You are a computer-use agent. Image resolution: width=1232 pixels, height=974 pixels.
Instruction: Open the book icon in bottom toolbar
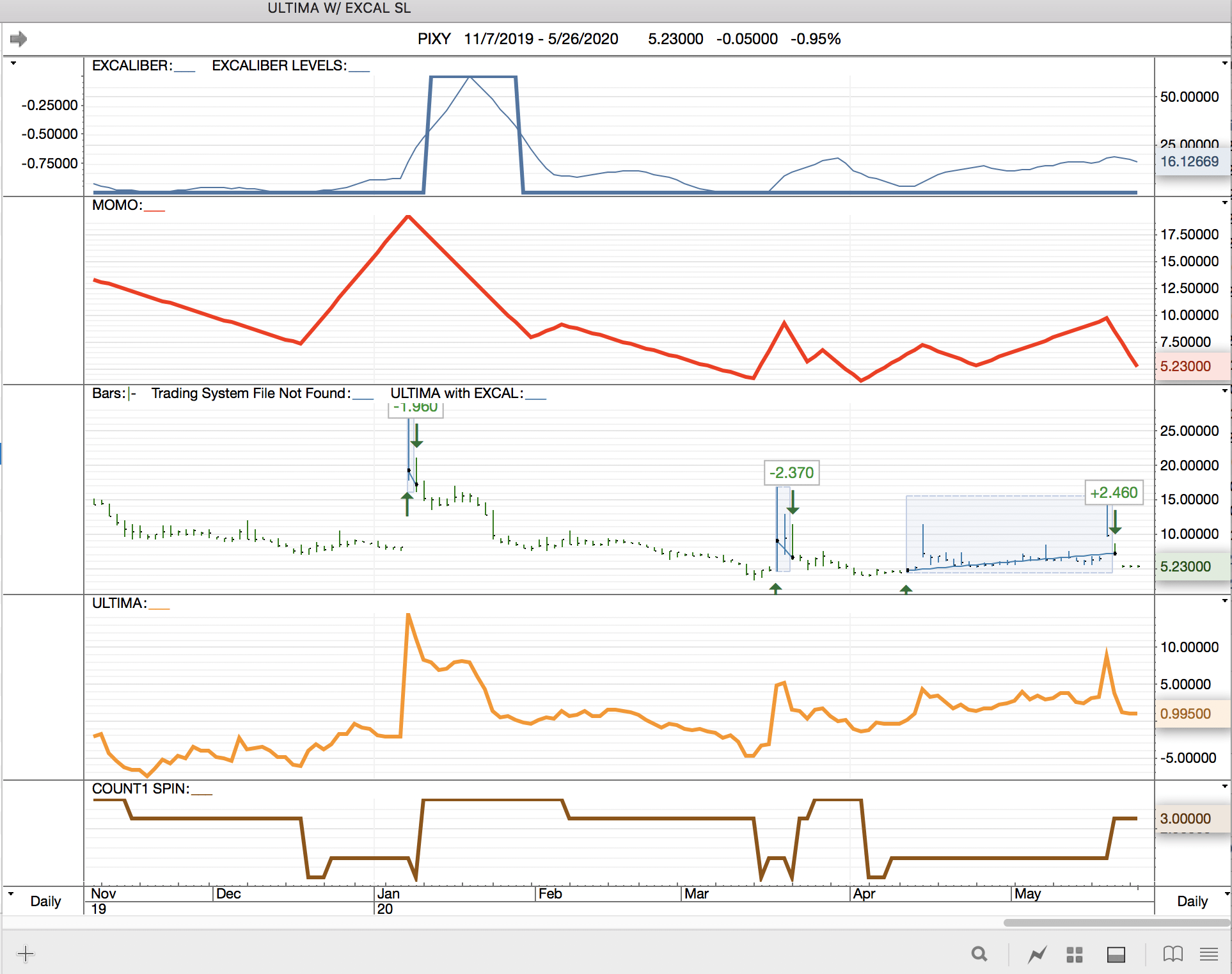pyautogui.click(x=1173, y=954)
